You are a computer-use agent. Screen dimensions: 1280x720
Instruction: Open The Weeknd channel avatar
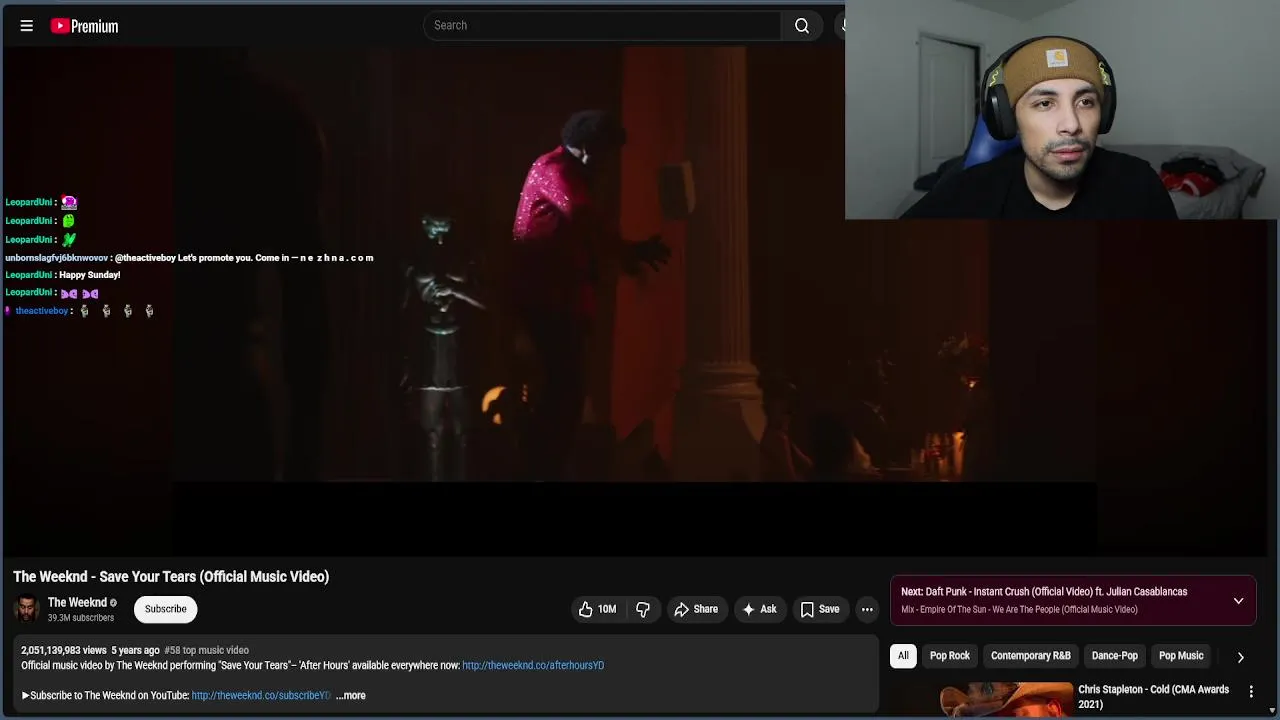click(27, 609)
